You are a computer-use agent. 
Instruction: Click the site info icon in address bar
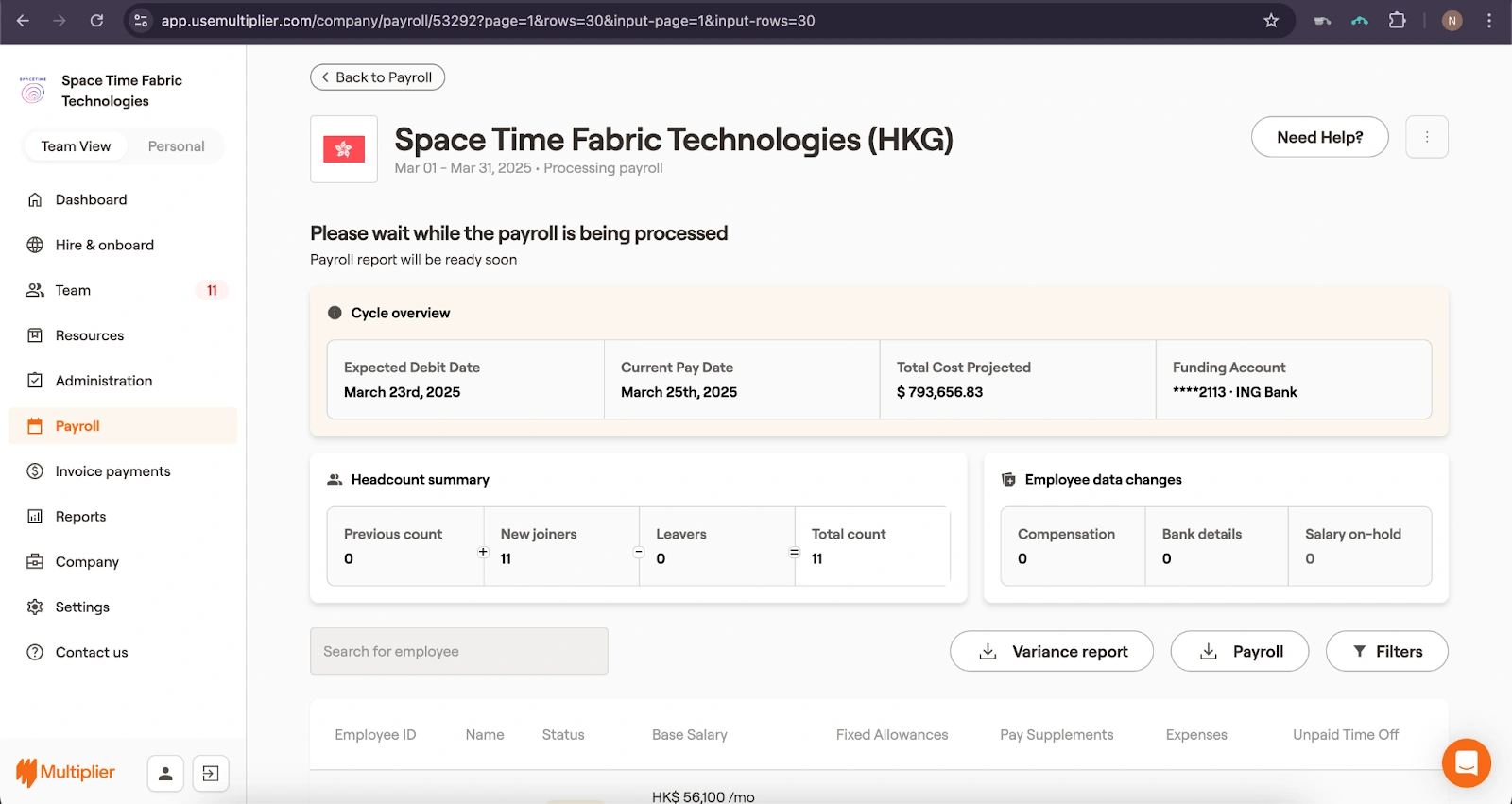(141, 21)
